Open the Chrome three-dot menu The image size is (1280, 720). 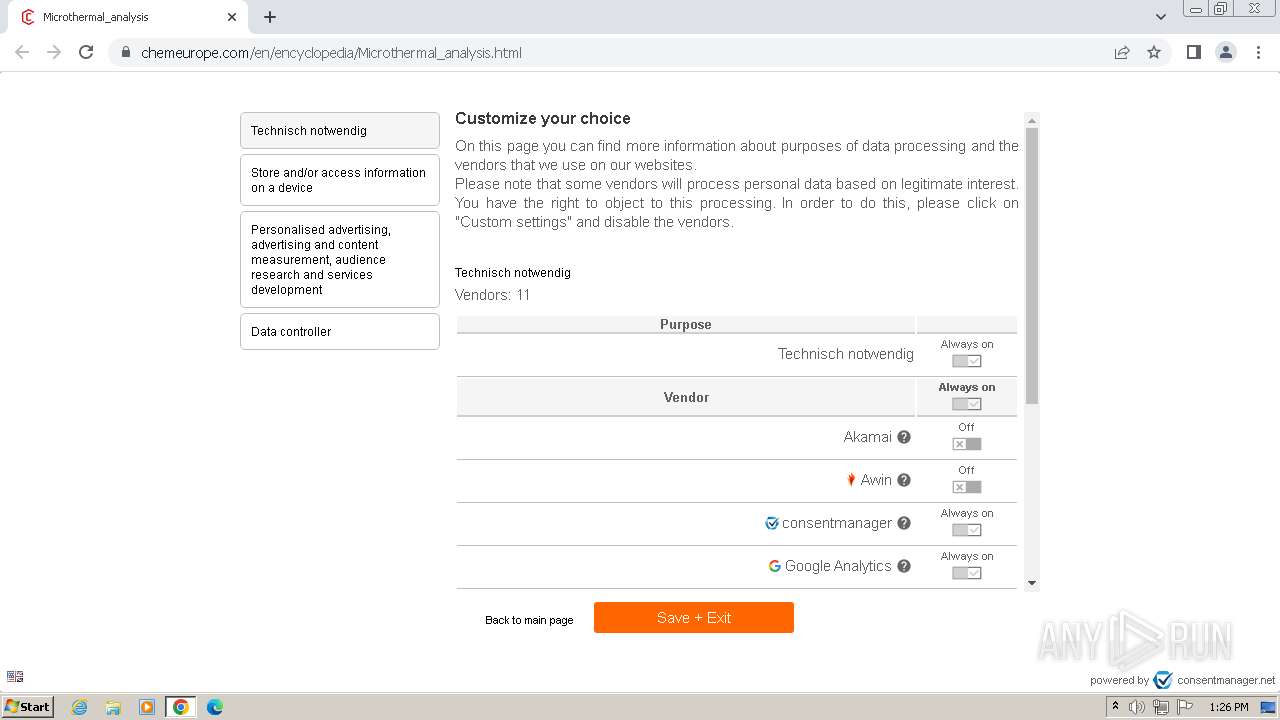pos(1259,52)
